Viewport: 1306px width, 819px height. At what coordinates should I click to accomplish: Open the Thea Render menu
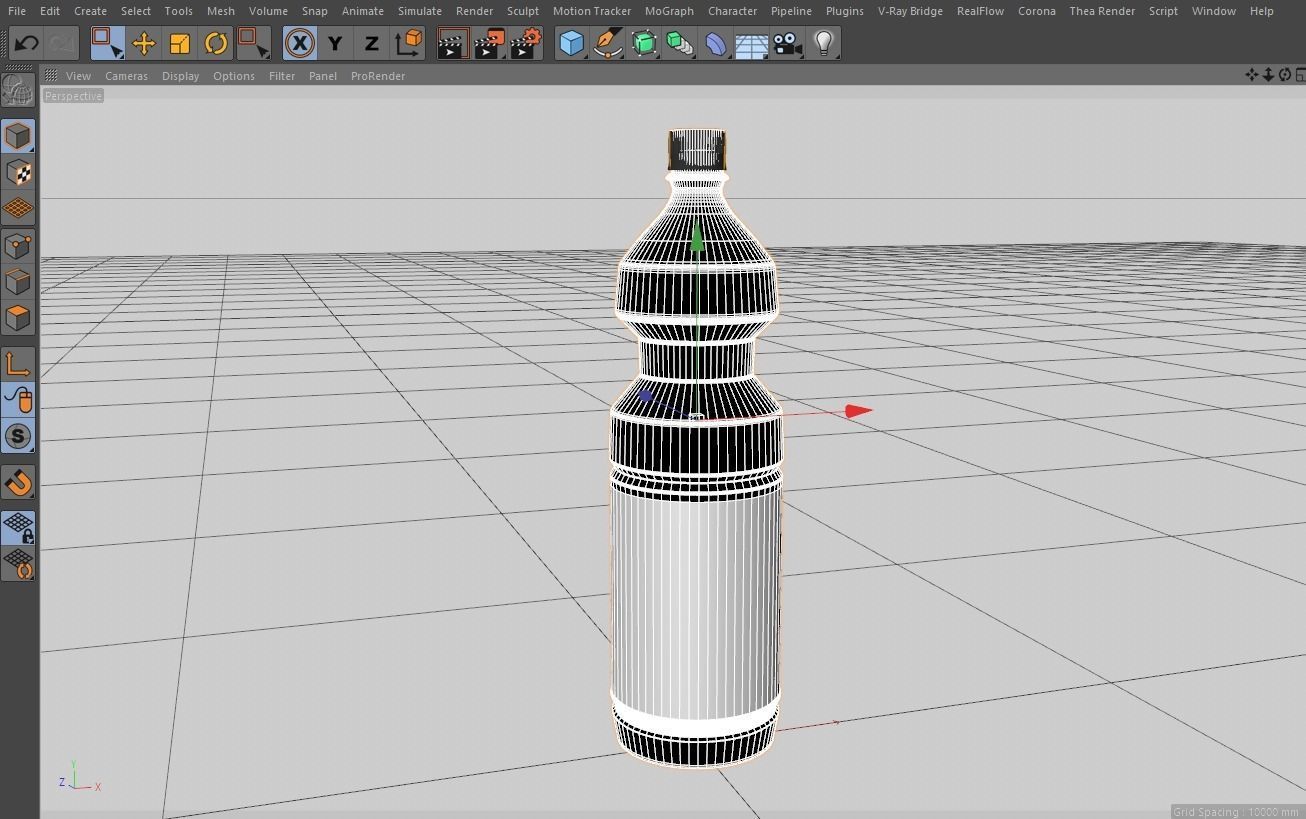point(1102,11)
